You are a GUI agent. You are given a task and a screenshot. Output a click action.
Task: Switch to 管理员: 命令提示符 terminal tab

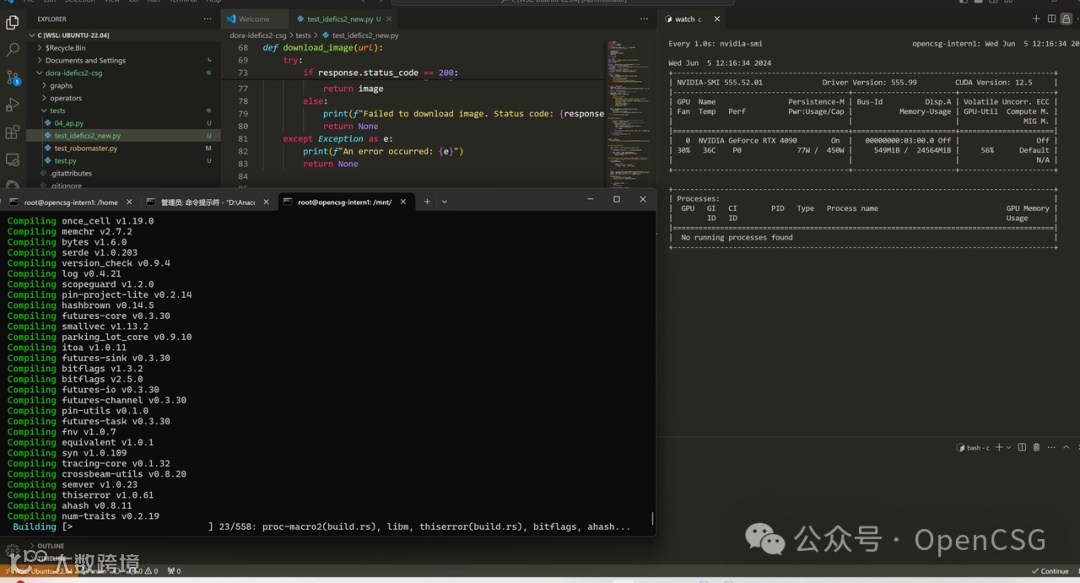(207, 202)
